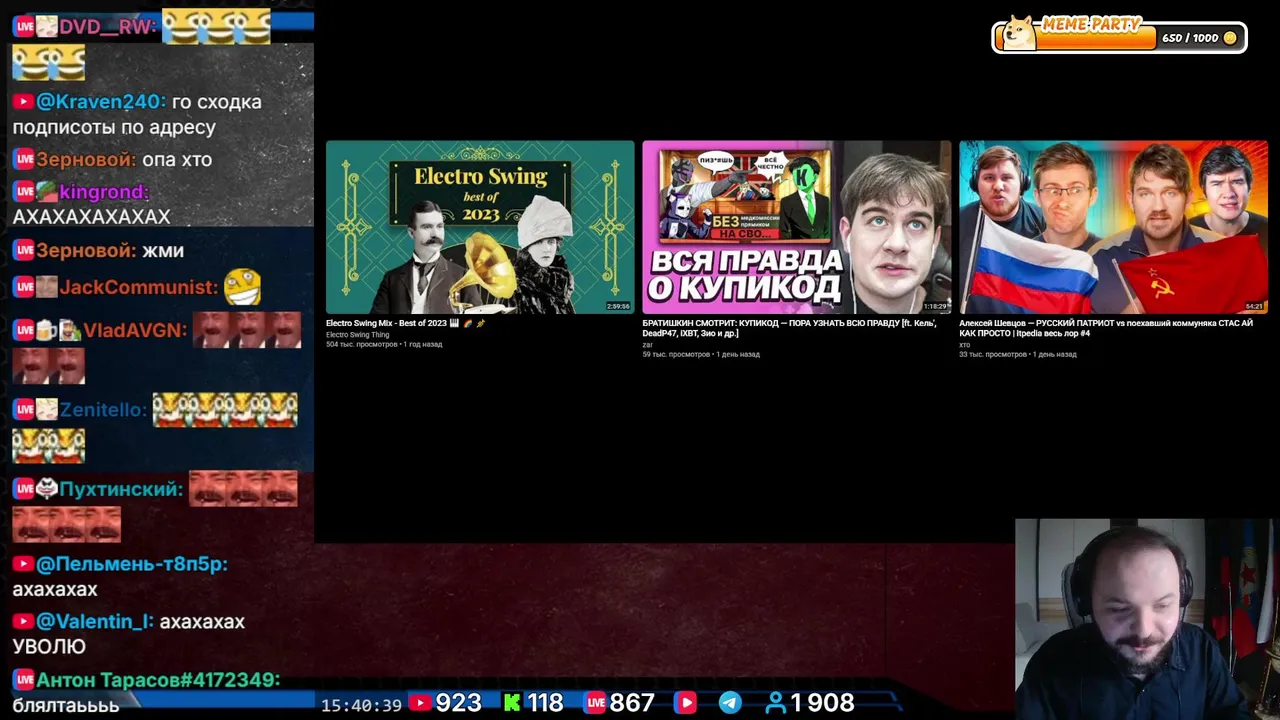Open the 'БРАТИШКИН СМОТРИТ: КУПИКОД' video title
This screenshot has width=1280, height=720.
[789, 328]
